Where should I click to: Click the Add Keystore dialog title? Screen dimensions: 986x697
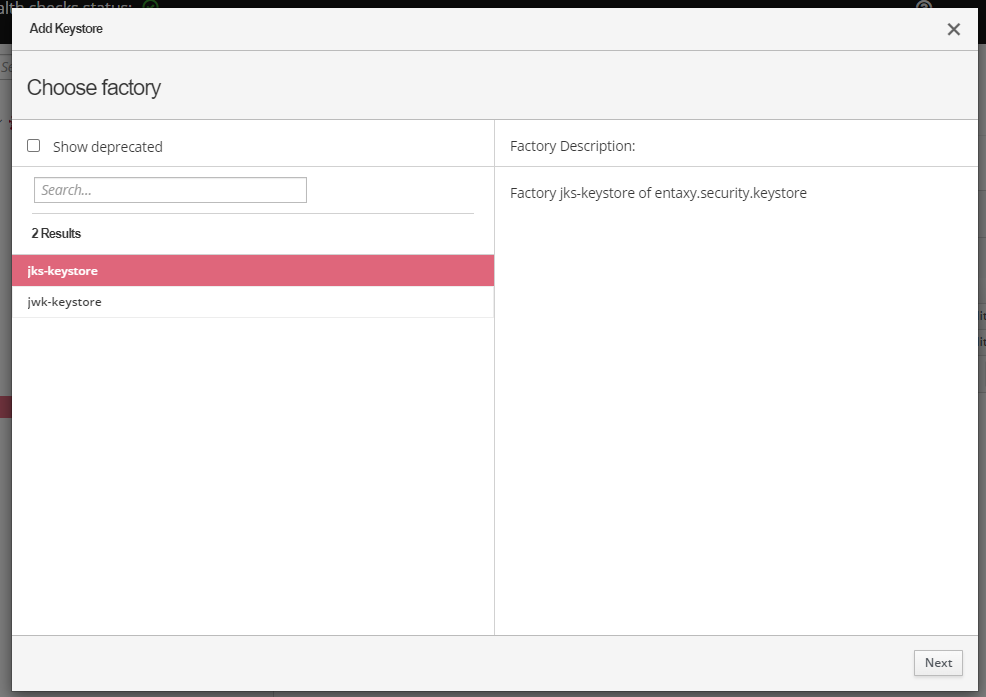point(66,29)
